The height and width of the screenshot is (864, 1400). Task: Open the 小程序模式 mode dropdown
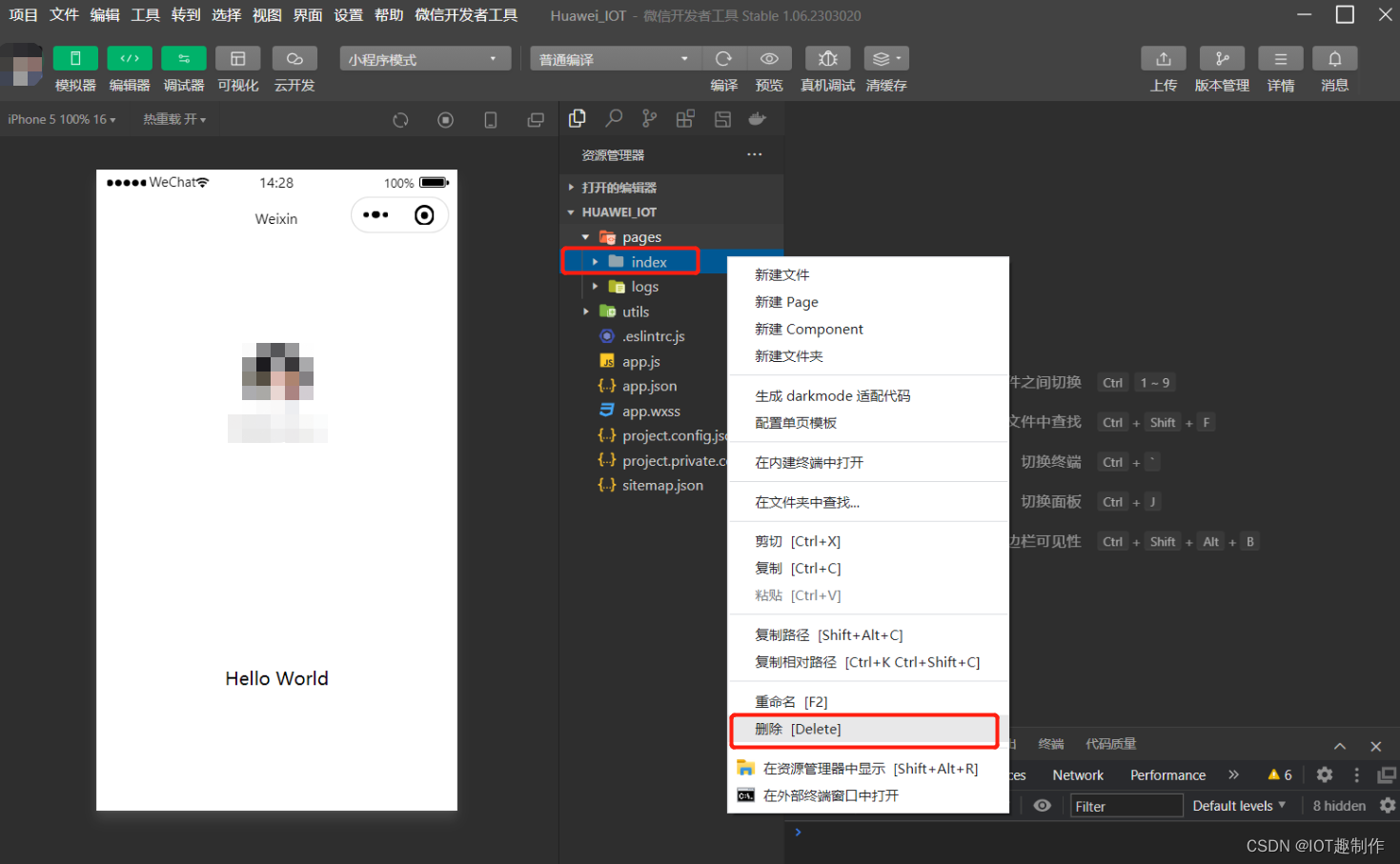click(425, 59)
